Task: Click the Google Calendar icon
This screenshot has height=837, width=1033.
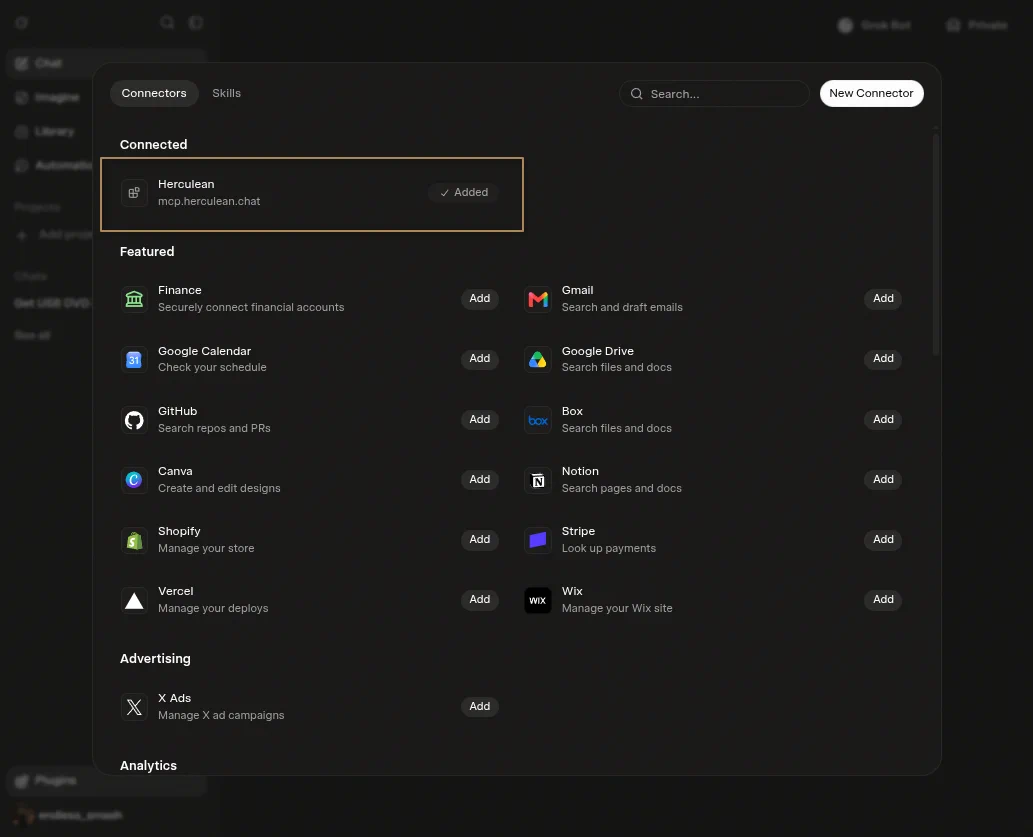Action: tap(134, 359)
